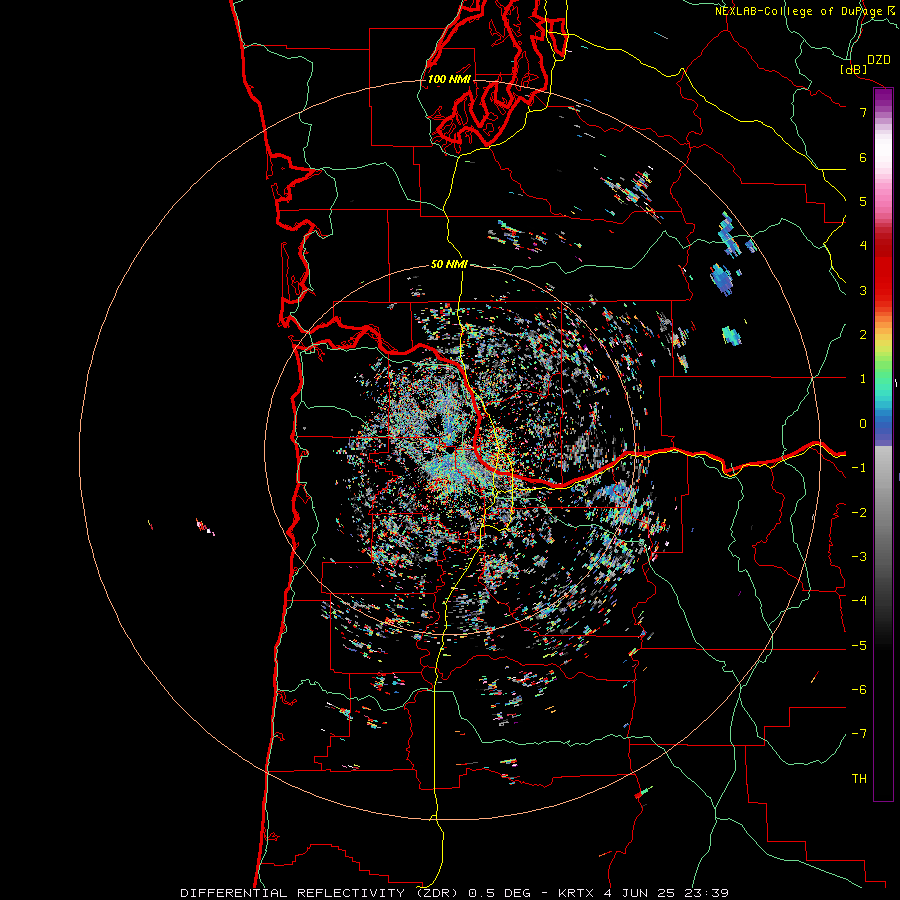Click the "-1" tick on the color scale
The height and width of the screenshot is (900, 900).
859,468
